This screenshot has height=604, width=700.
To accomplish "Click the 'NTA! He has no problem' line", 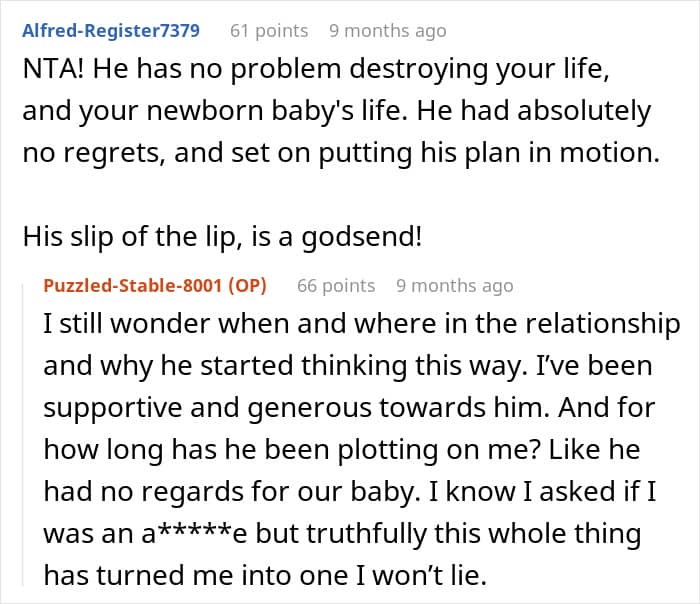I will coord(316,70).
